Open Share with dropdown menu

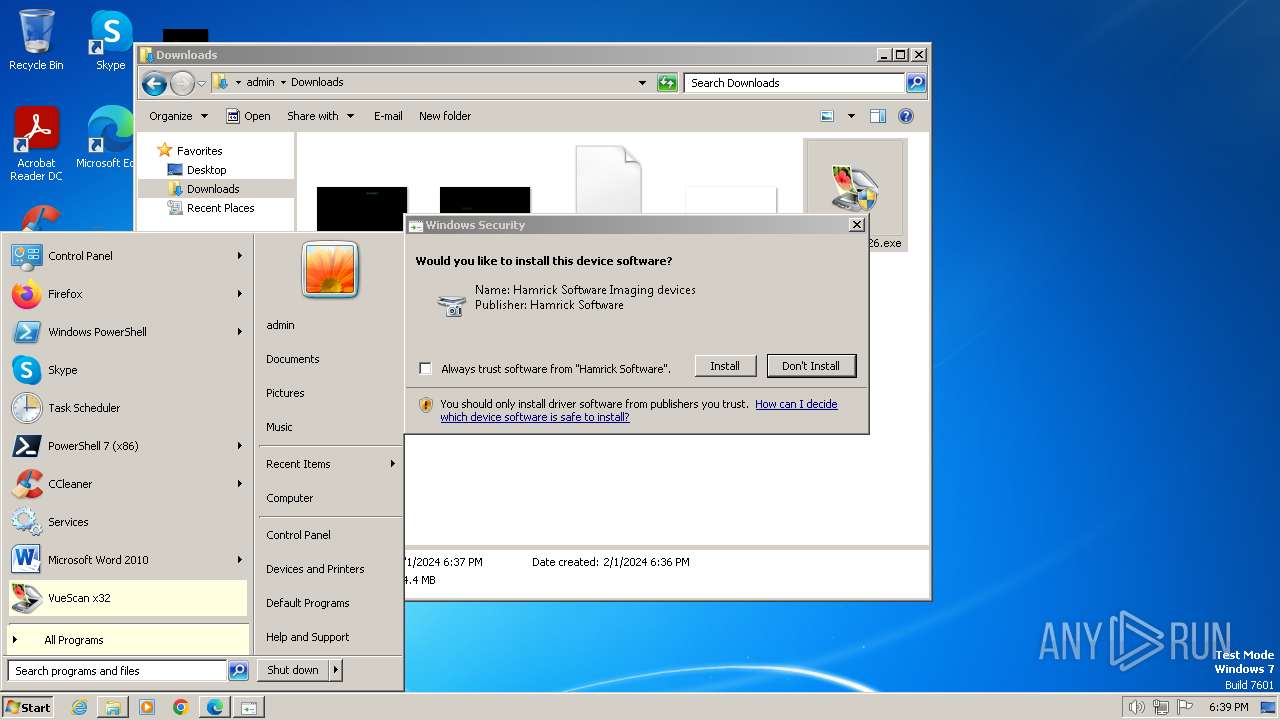coord(320,116)
